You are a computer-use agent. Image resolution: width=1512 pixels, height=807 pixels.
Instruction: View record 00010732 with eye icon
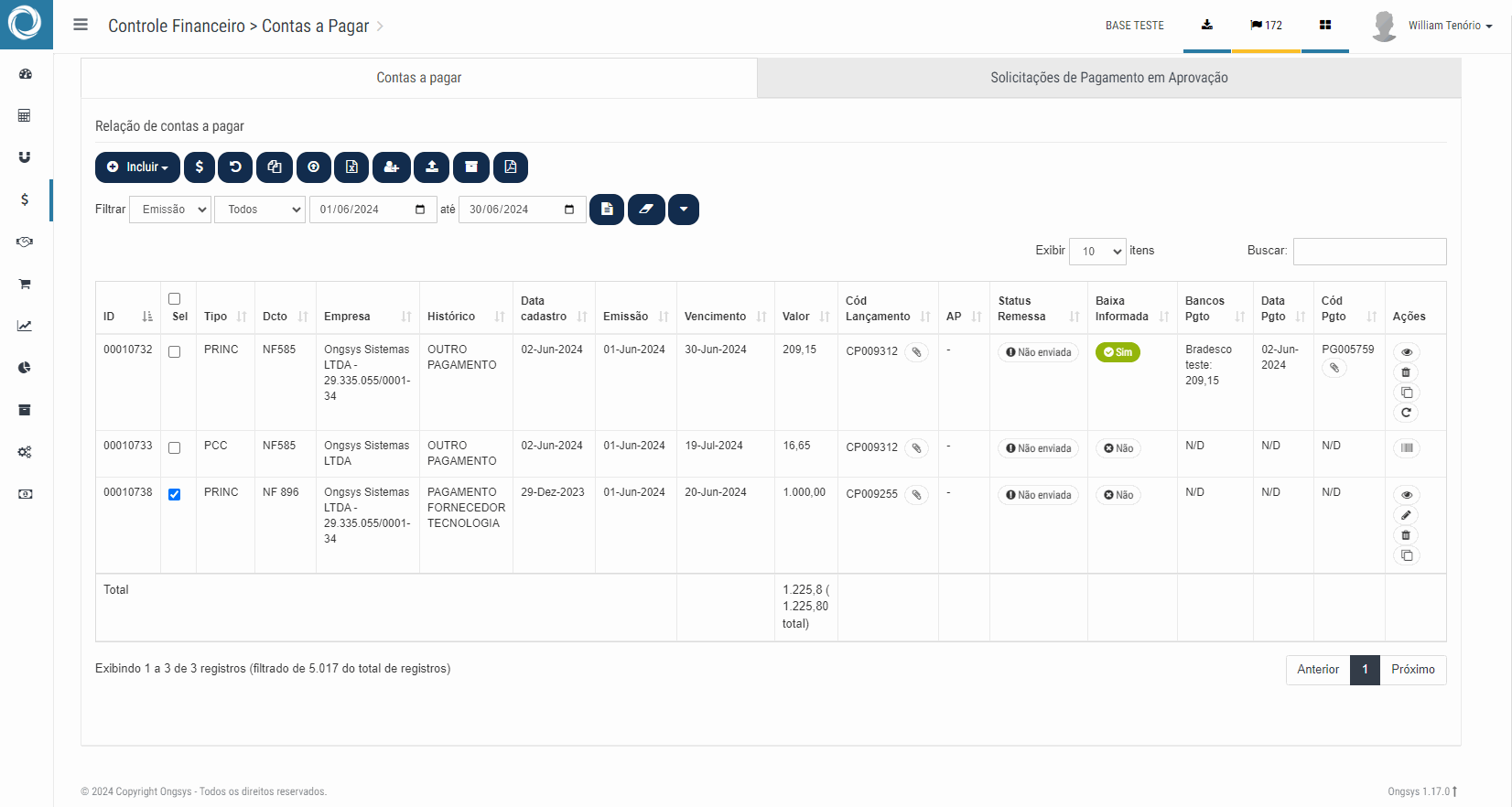point(1407,352)
